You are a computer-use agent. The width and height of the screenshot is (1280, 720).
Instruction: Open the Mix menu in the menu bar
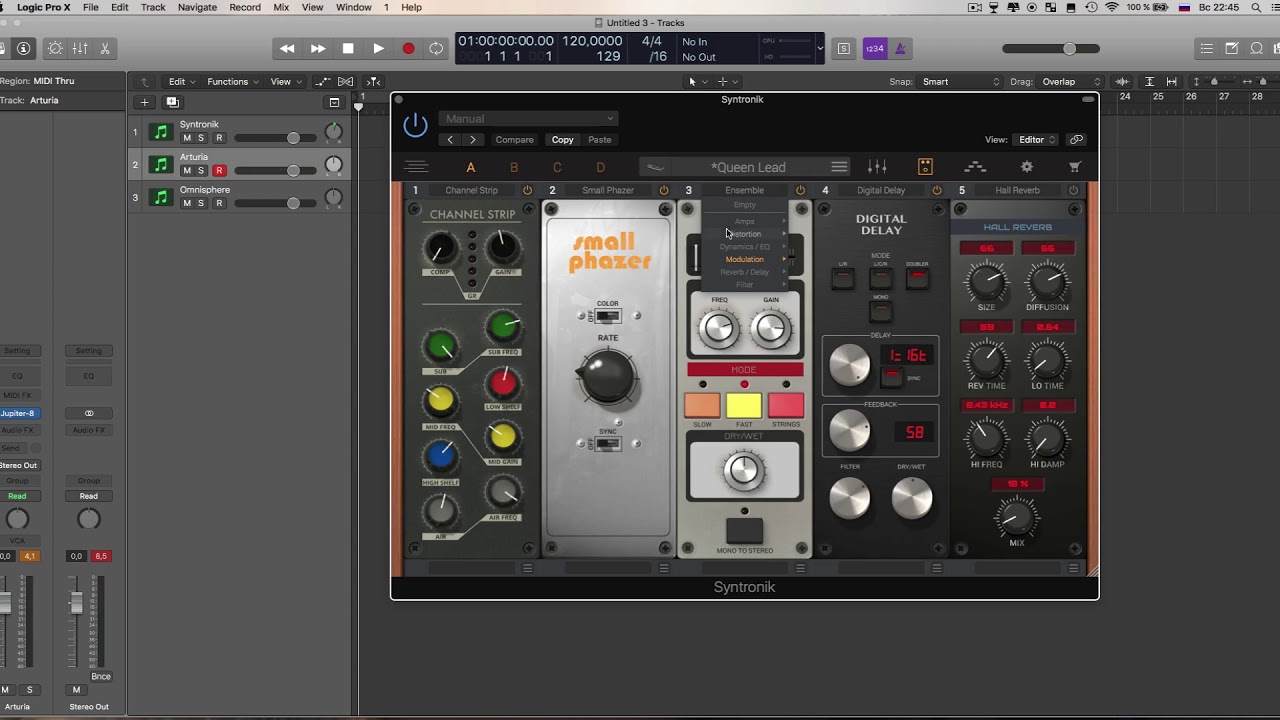pyautogui.click(x=281, y=7)
